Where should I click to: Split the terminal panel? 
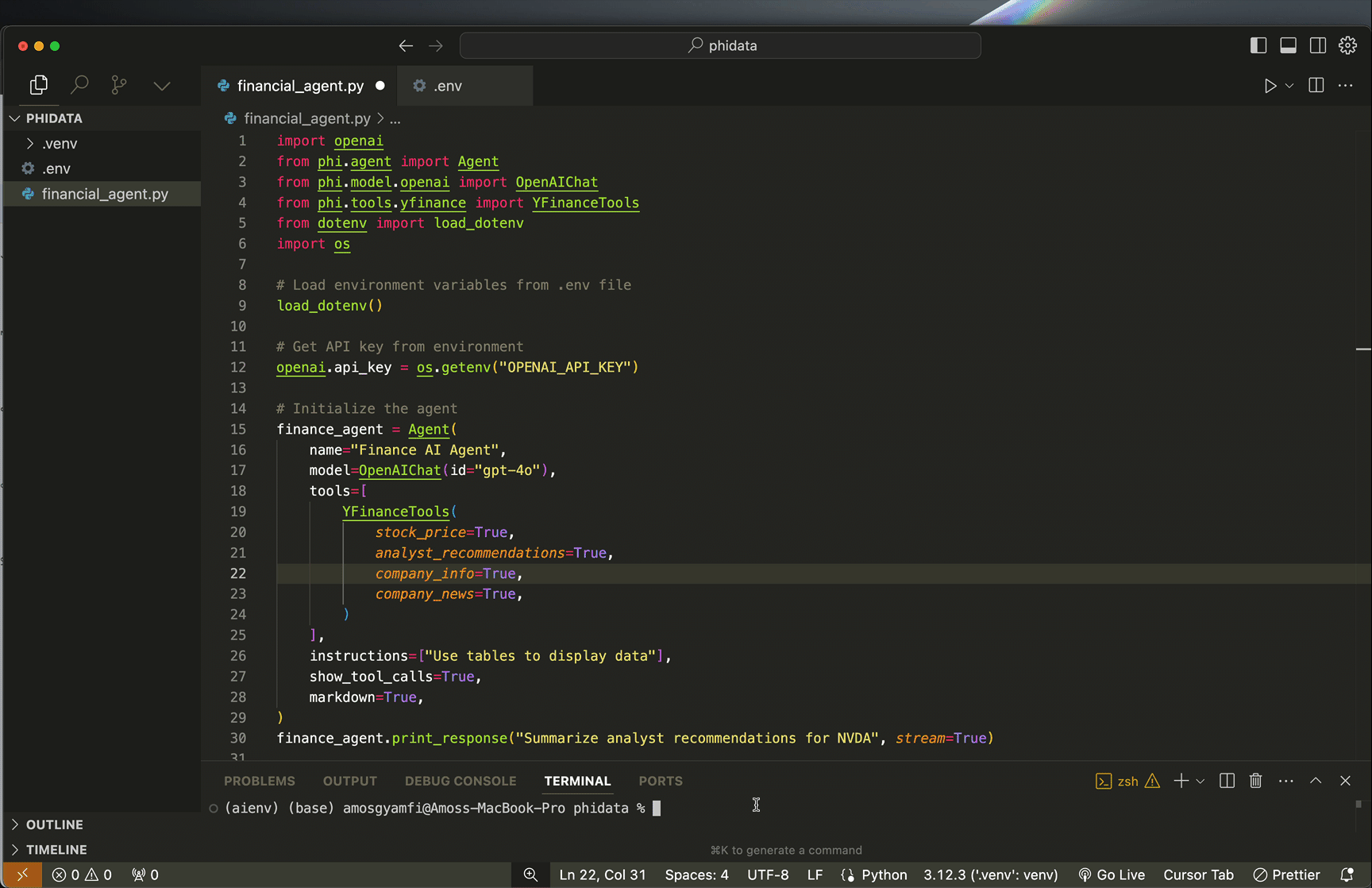(x=1227, y=781)
